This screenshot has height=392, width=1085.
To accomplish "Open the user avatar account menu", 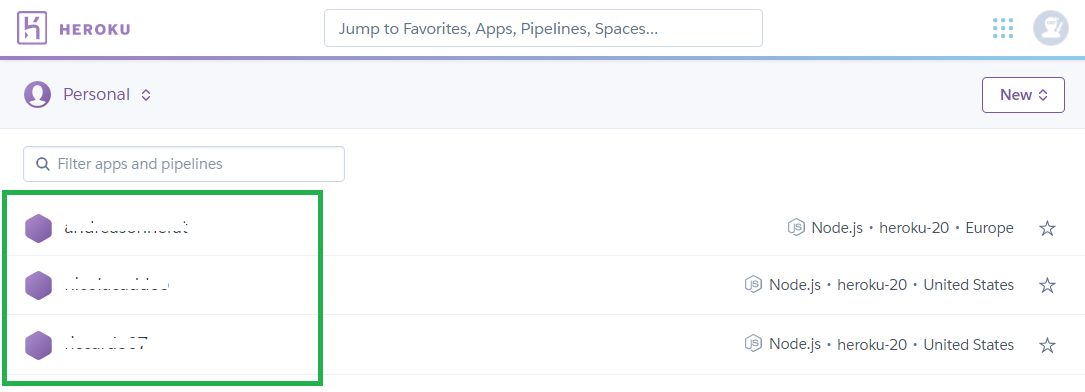I will pos(1050,28).
